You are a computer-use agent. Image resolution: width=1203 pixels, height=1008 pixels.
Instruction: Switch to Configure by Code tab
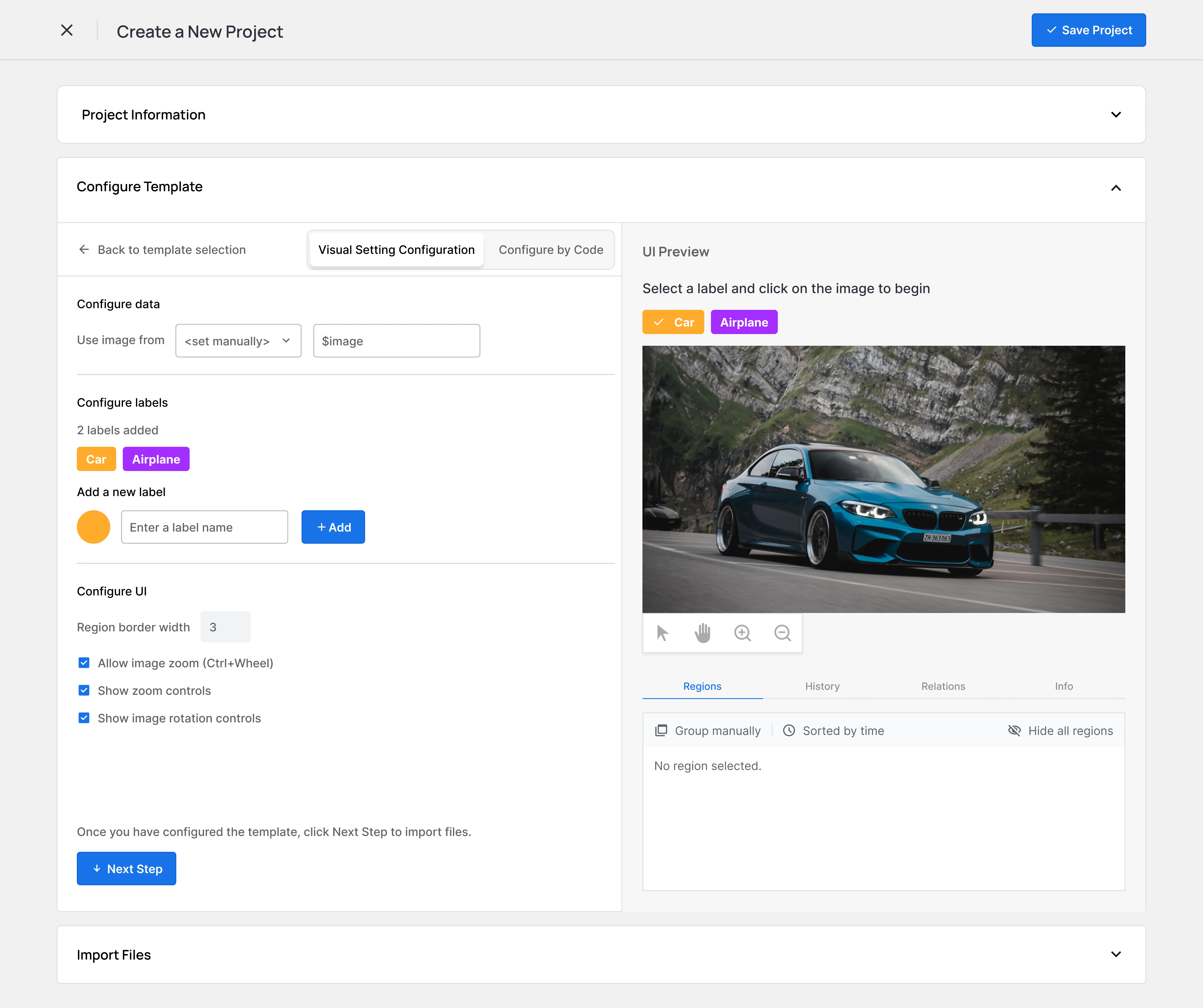click(551, 250)
